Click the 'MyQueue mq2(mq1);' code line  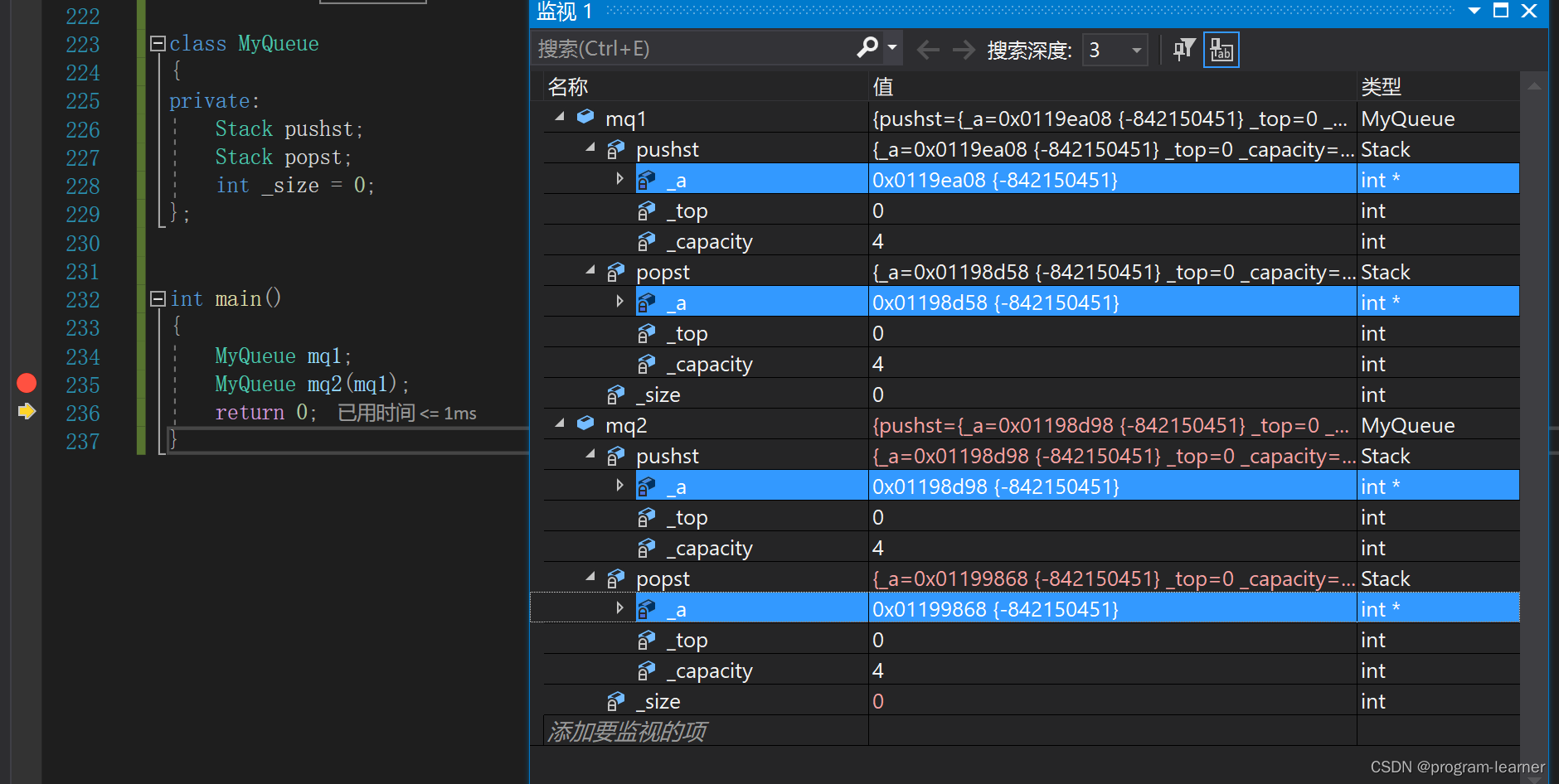tap(312, 384)
